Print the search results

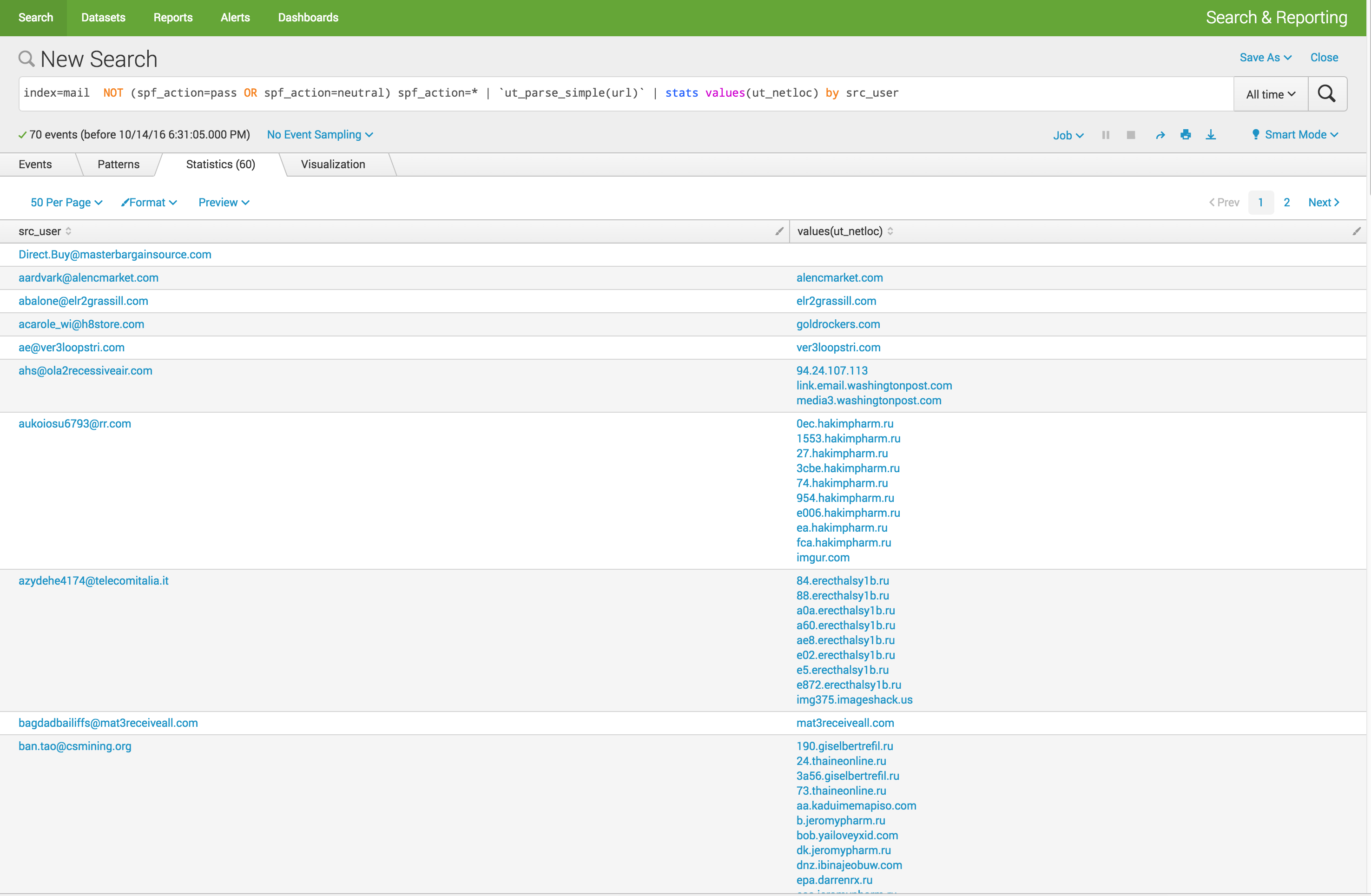pyautogui.click(x=1186, y=134)
